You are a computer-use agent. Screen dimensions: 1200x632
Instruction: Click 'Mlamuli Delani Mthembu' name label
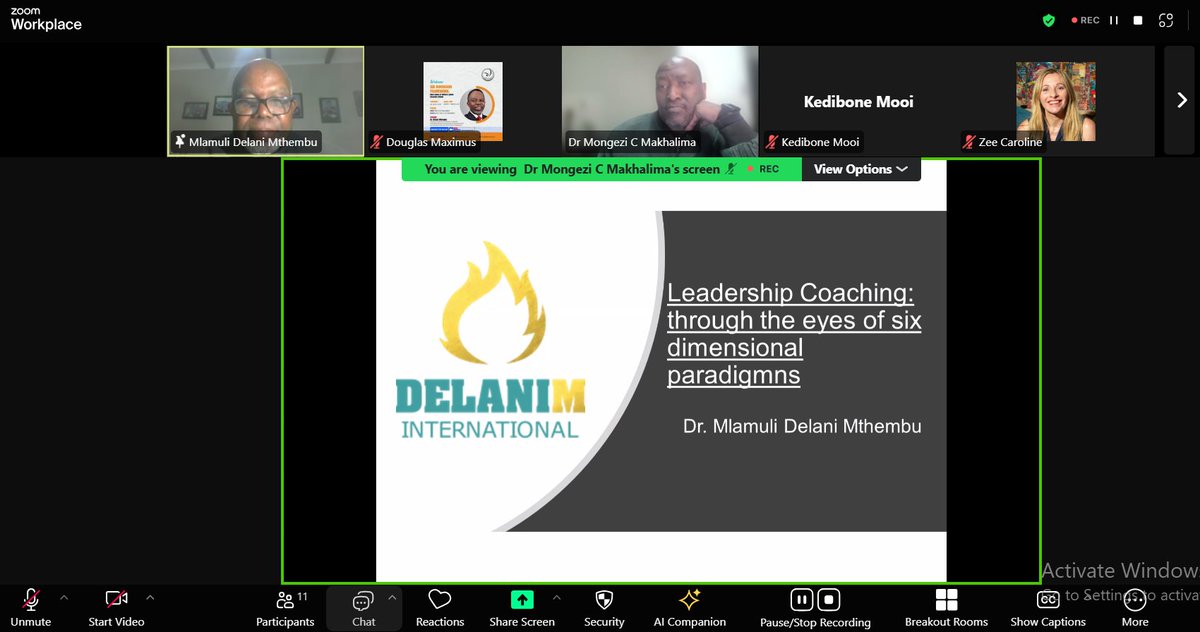click(253, 142)
